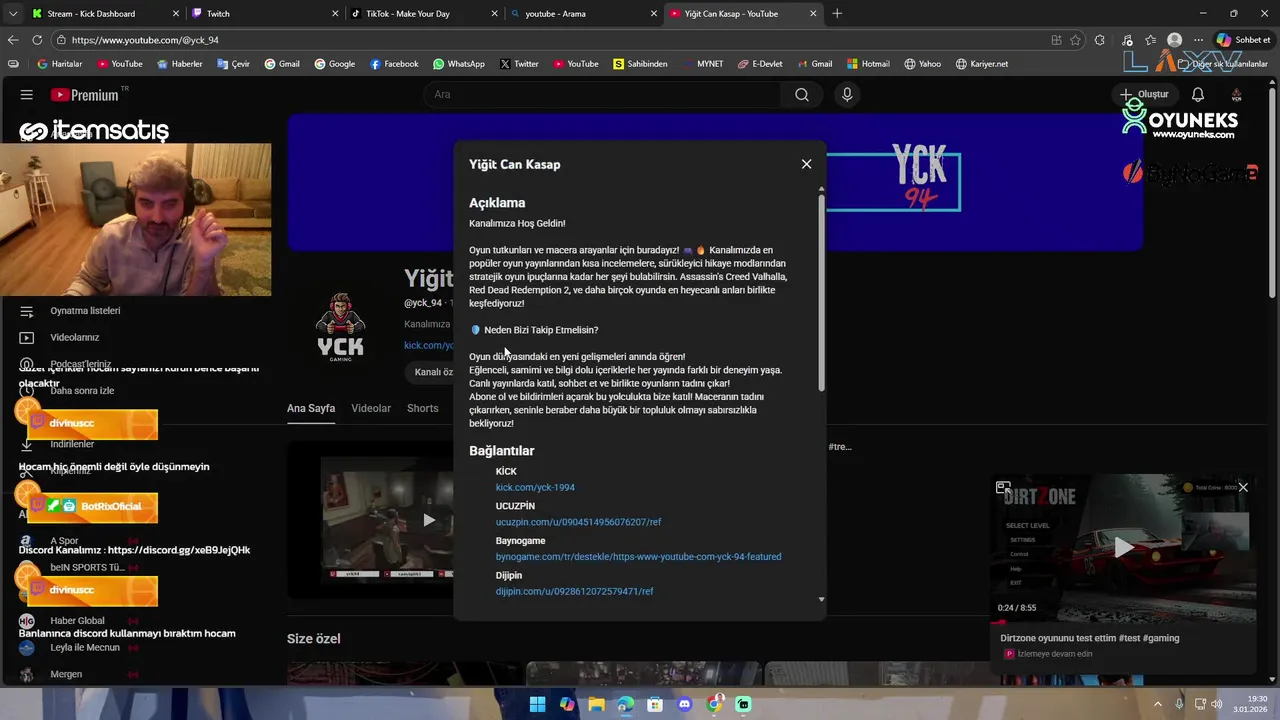
Task: Click the Sohbet et Copilot button
Action: 1243,40
